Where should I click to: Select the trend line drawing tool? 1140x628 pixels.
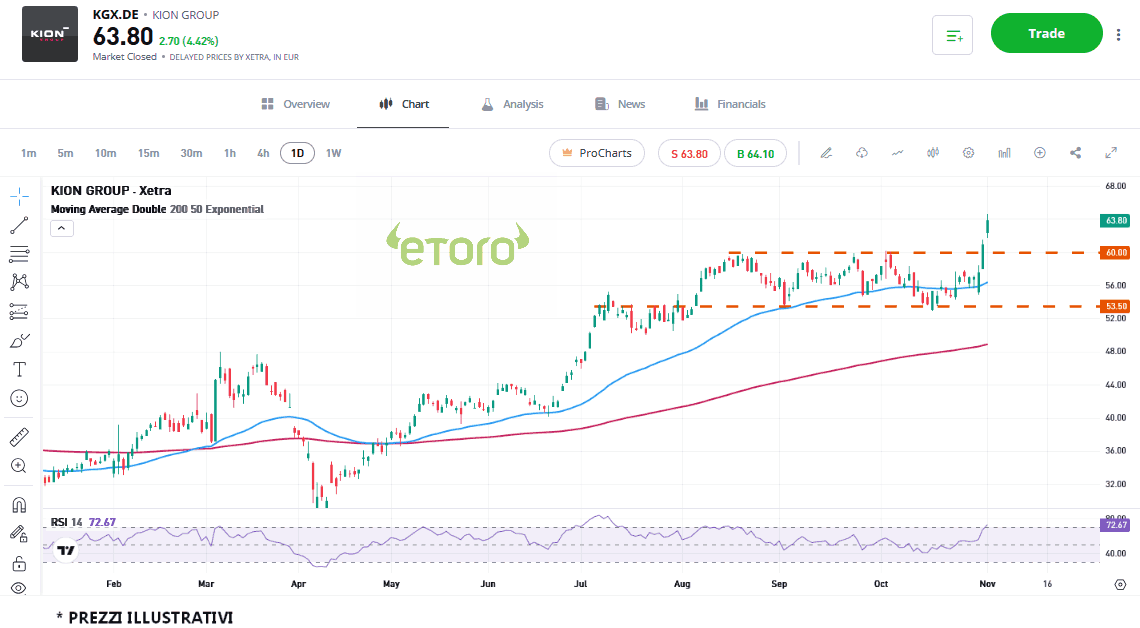point(19,225)
